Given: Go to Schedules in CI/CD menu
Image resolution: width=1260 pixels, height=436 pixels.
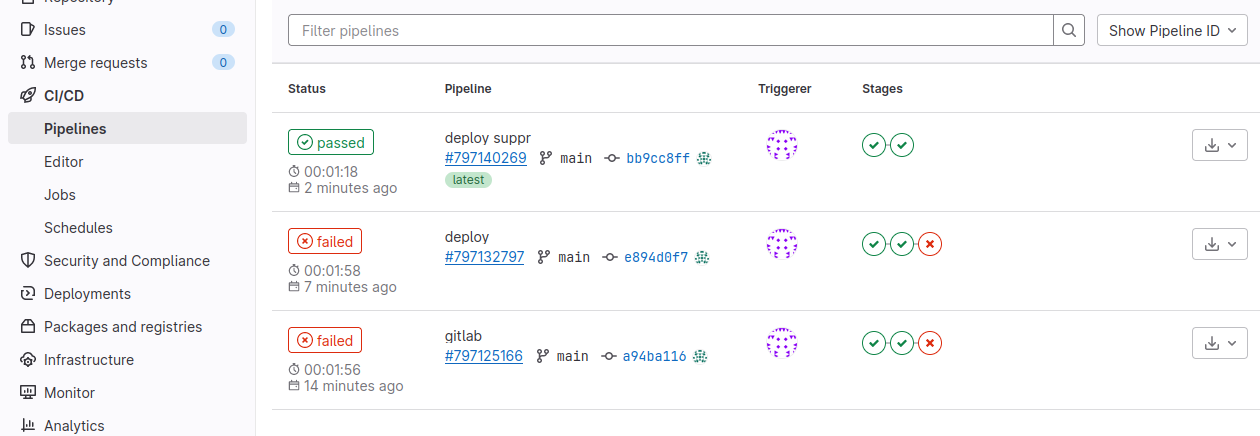Looking at the screenshot, I should point(78,228).
